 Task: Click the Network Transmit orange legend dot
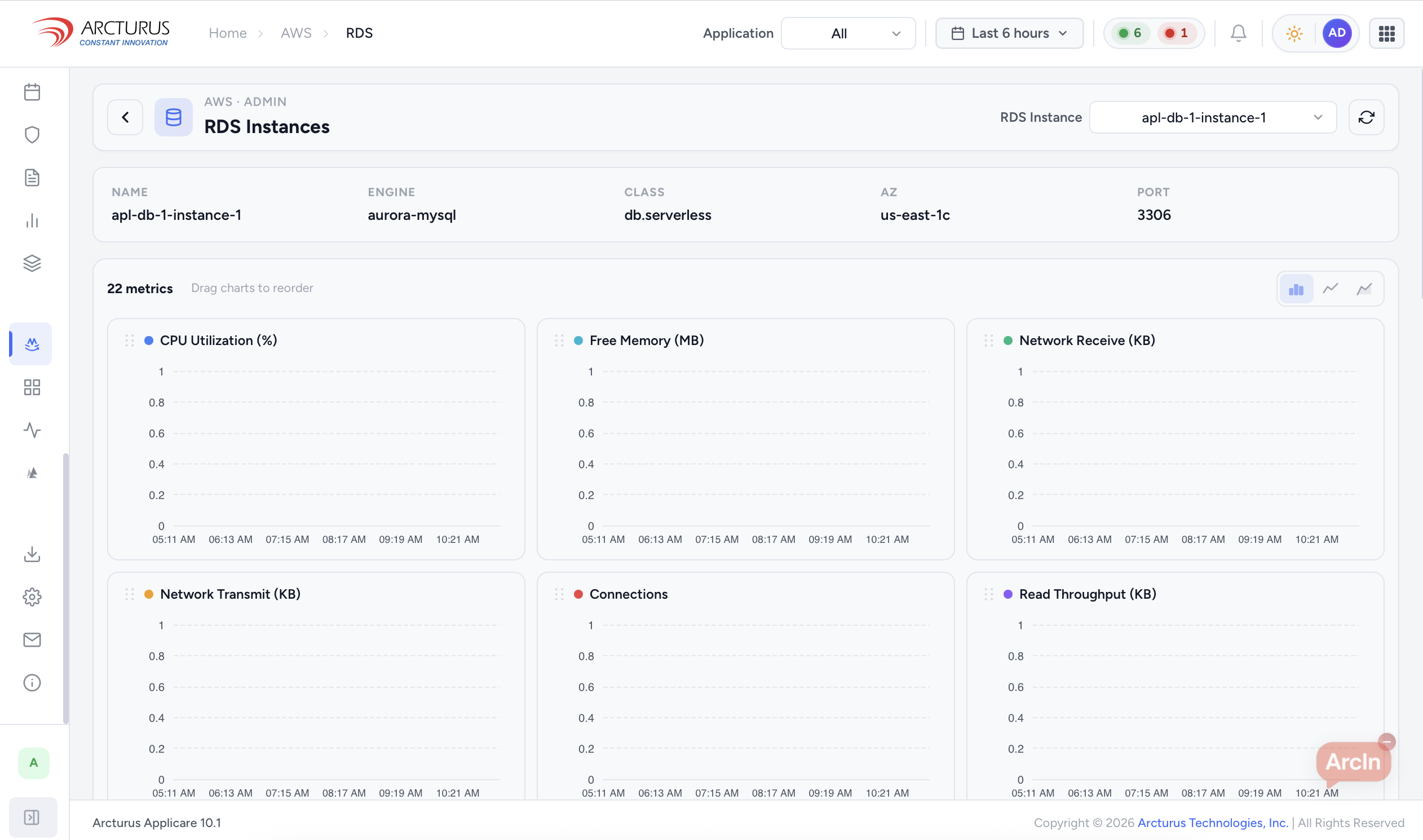(149, 594)
